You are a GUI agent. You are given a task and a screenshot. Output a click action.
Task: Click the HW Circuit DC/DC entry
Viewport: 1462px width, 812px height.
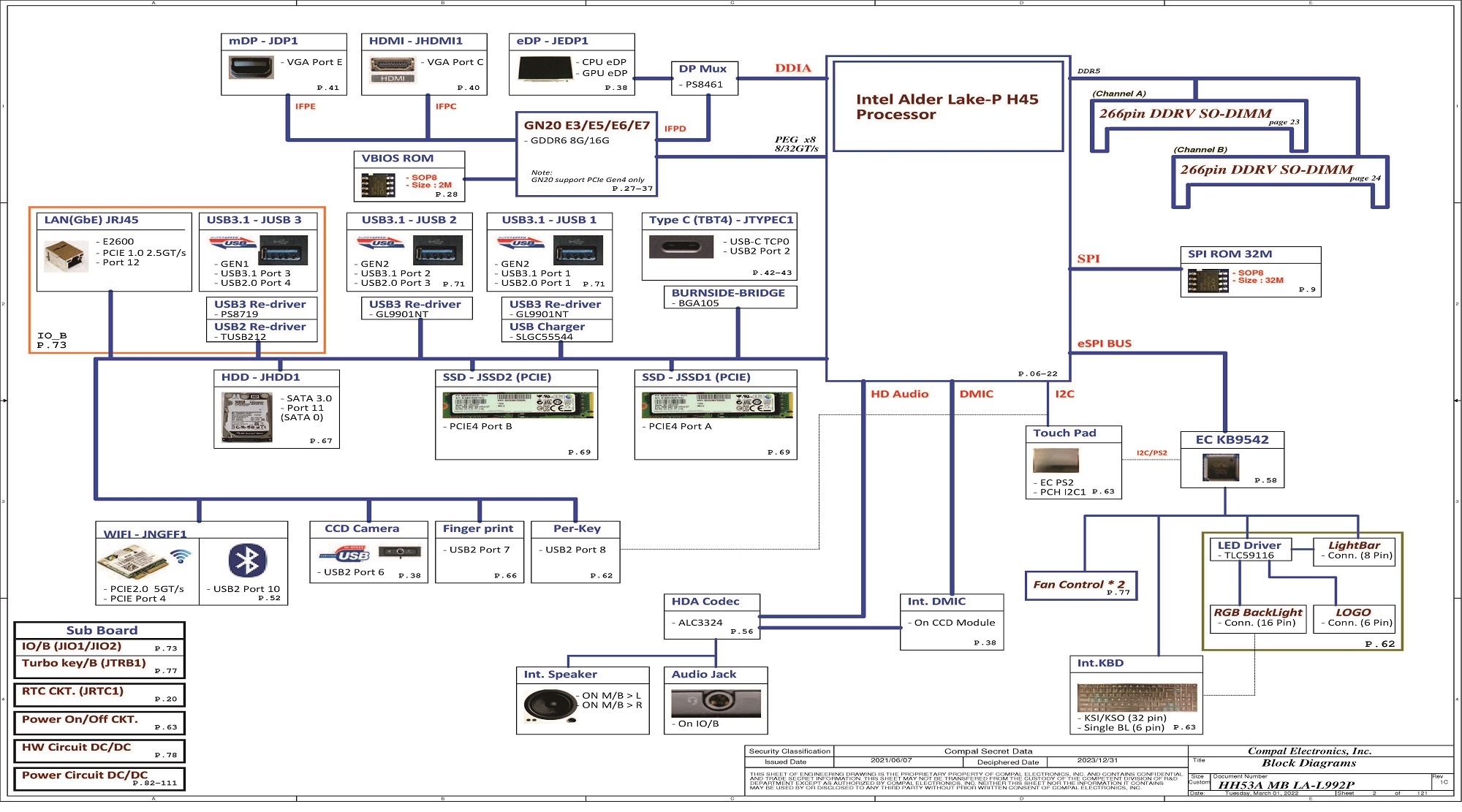(x=100, y=751)
